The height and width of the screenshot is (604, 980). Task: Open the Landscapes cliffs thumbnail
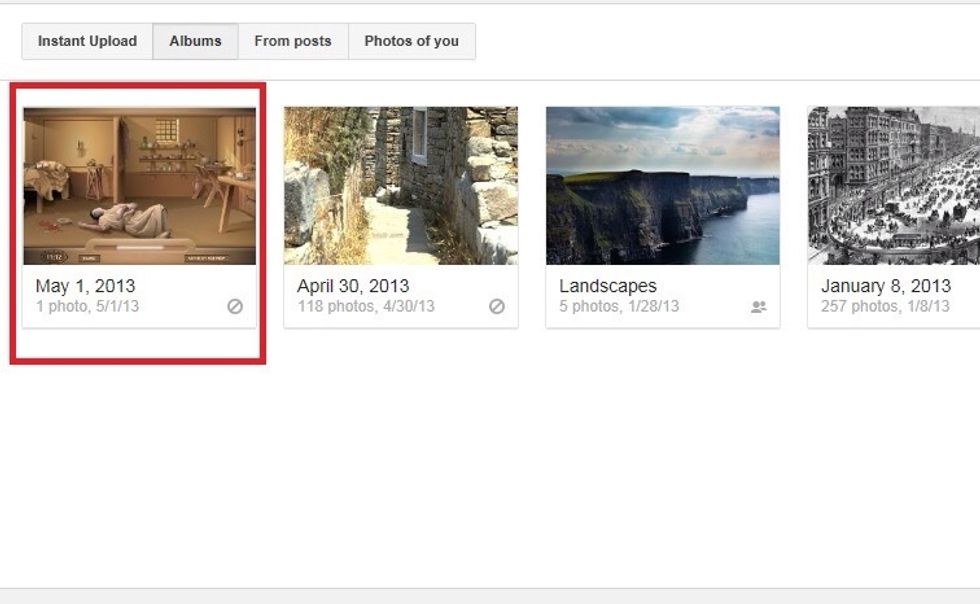[663, 186]
